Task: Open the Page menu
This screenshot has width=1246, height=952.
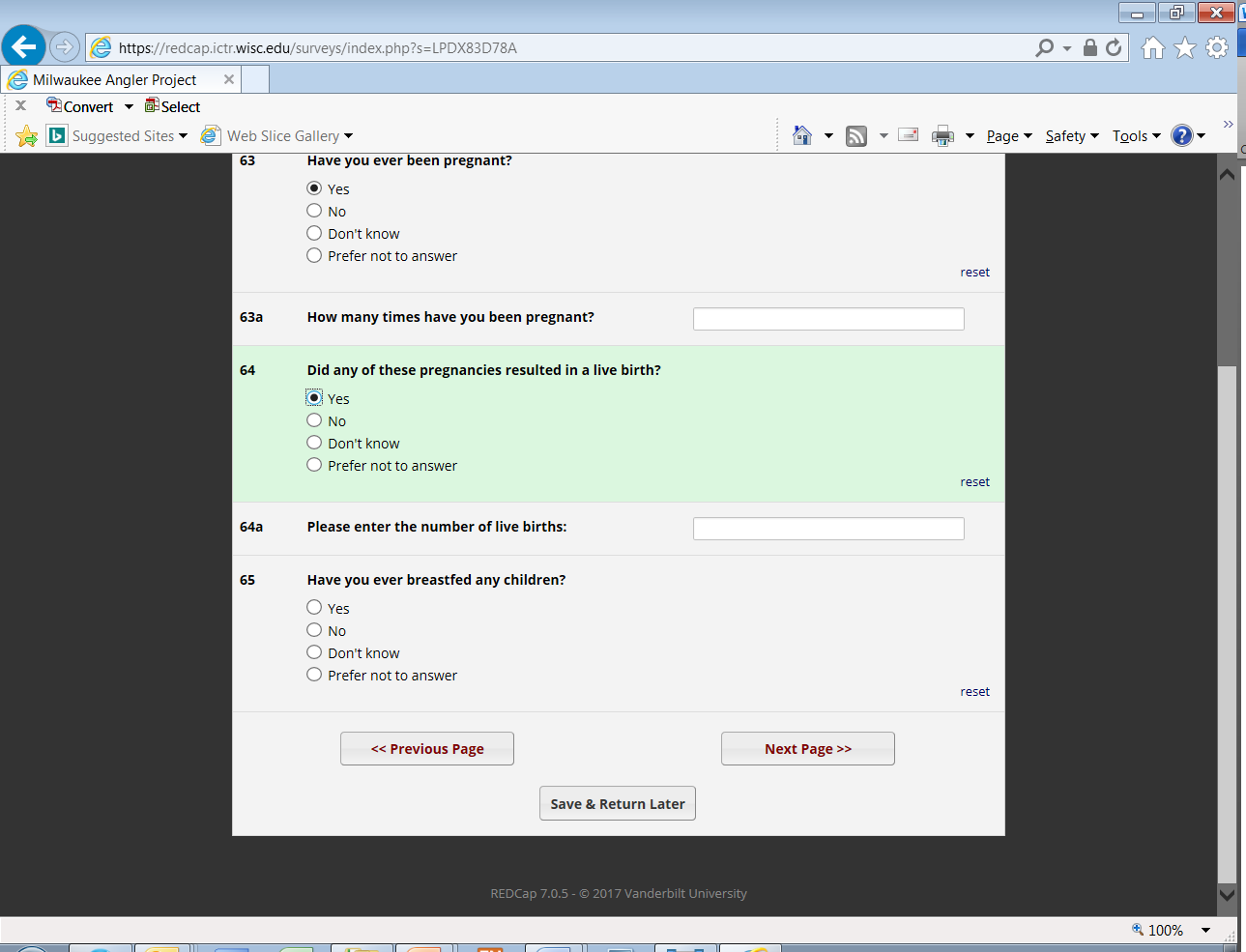Action: point(1009,136)
